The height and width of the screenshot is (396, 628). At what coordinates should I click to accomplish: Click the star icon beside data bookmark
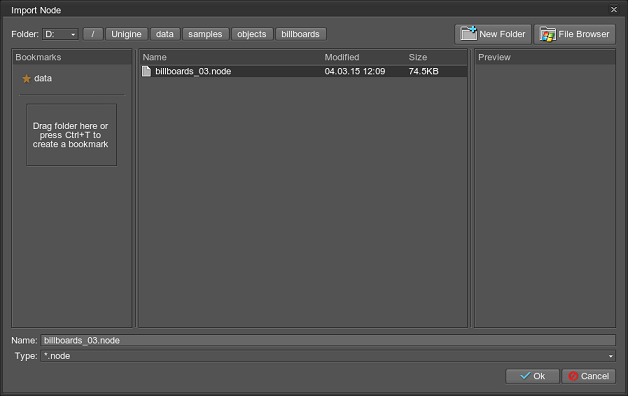click(26, 78)
